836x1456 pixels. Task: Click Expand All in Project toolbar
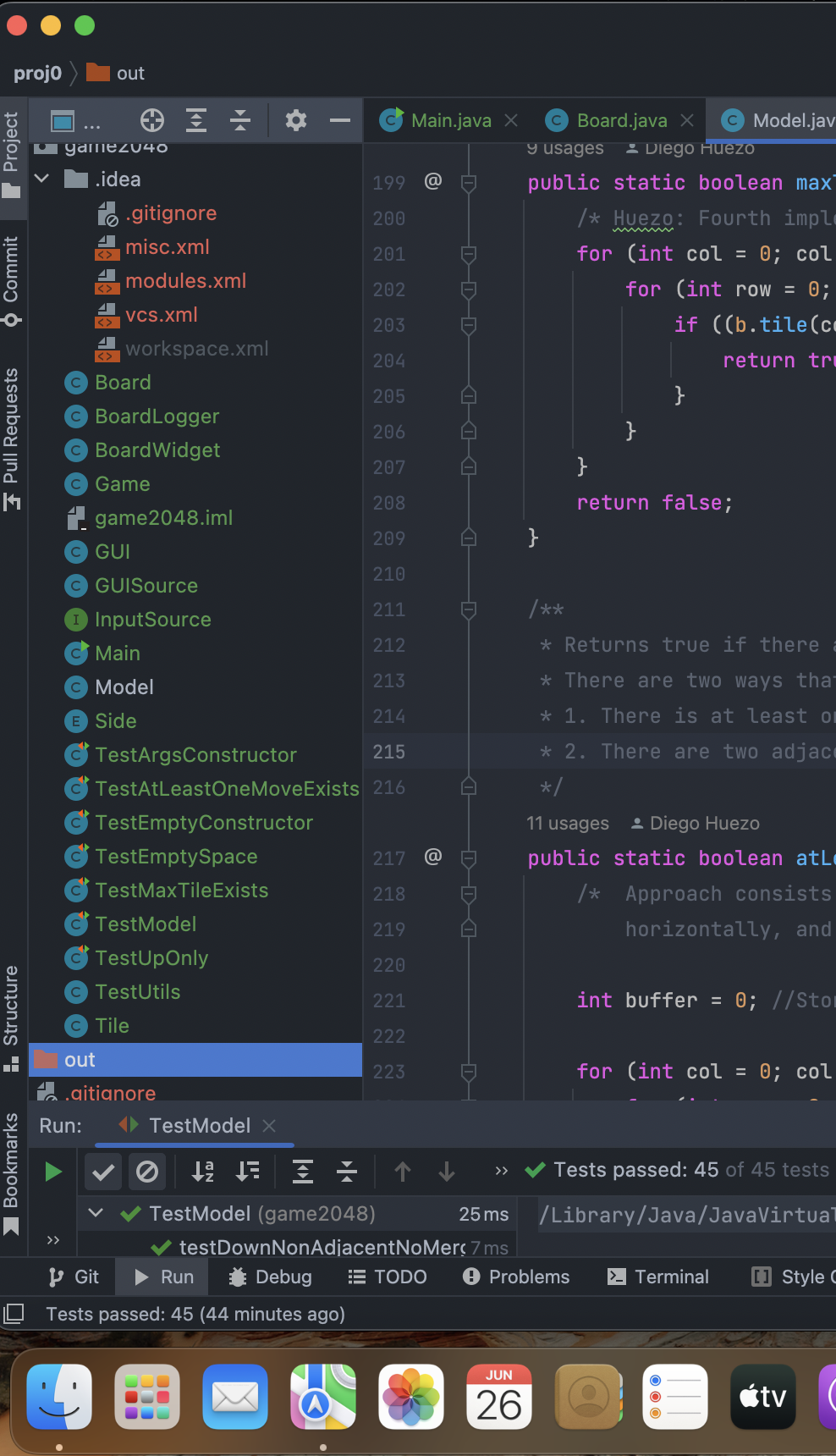click(196, 121)
